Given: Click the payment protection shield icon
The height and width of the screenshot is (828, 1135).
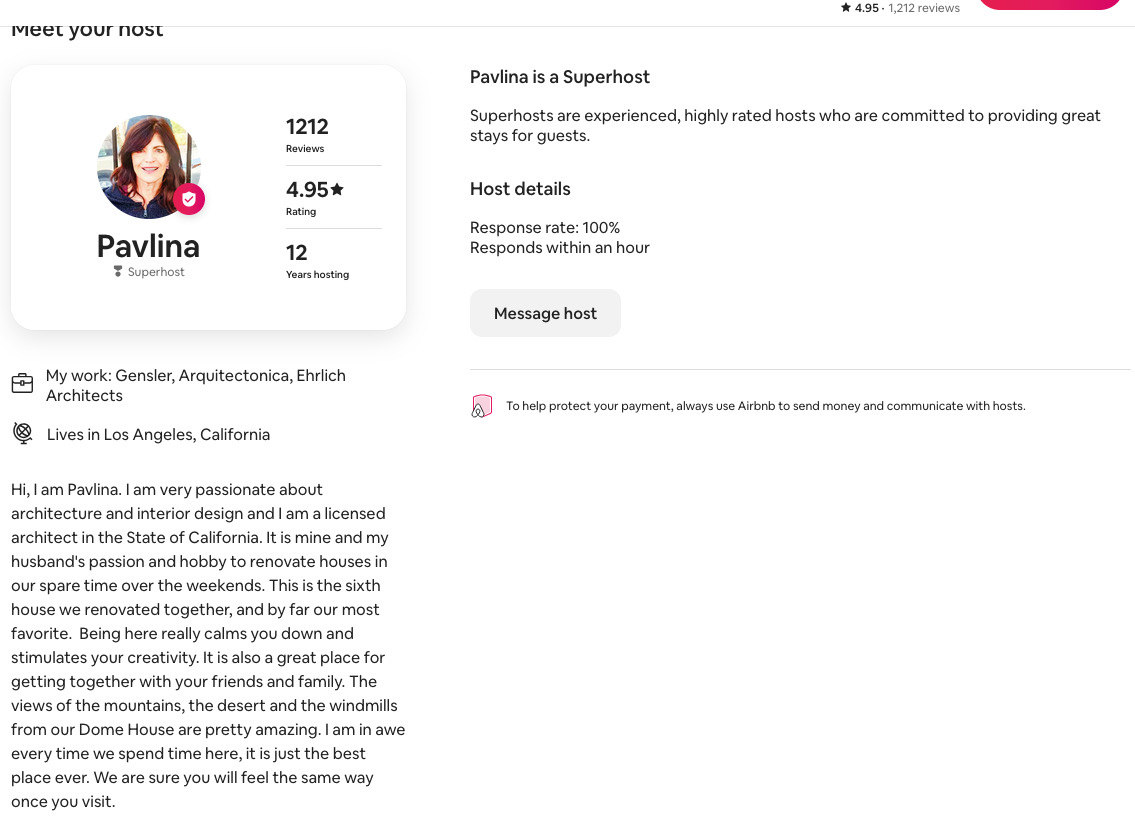Looking at the screenshot, I should click(x=482, y=406).
